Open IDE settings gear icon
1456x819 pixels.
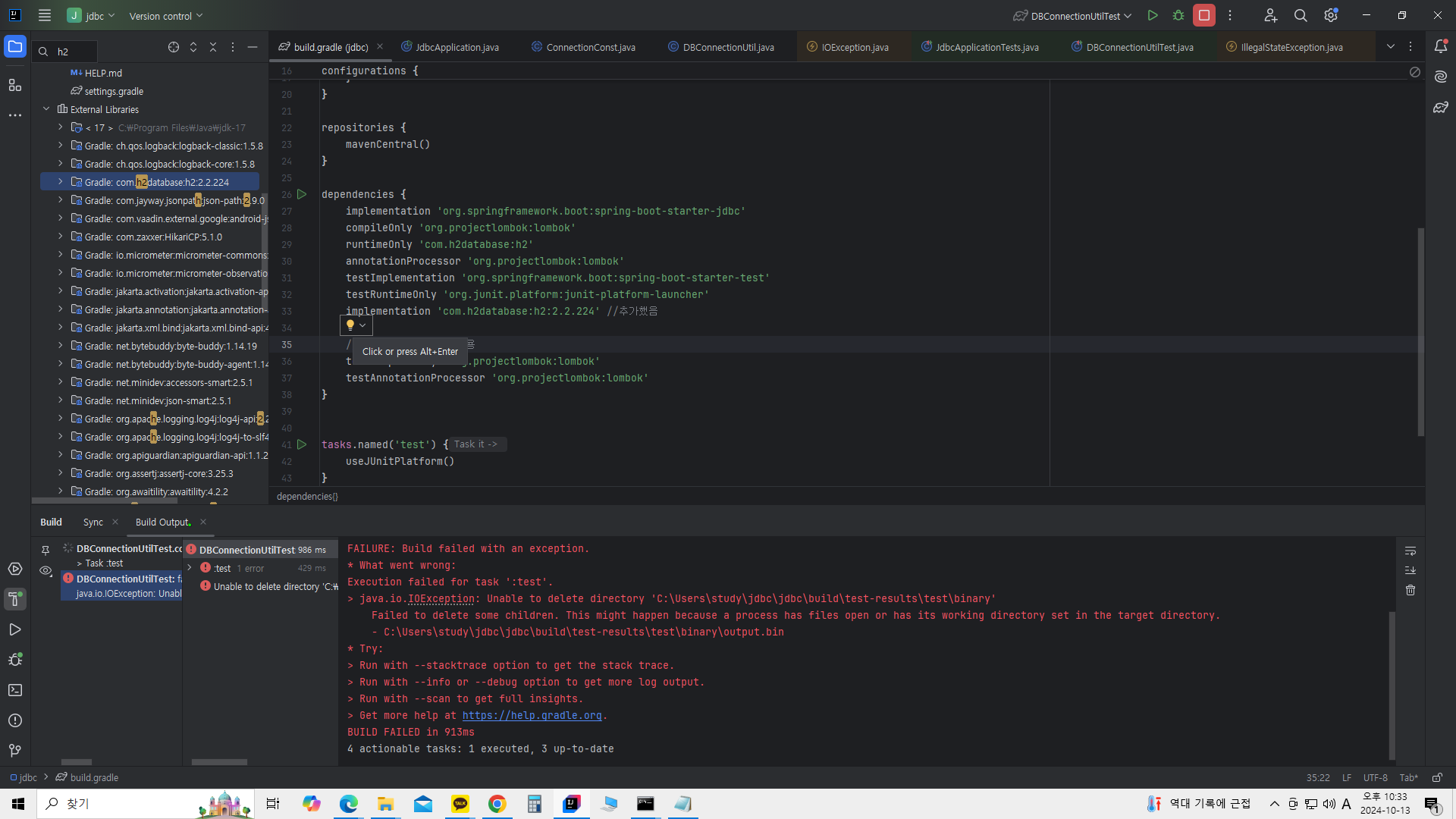(x=1331, y=15)
